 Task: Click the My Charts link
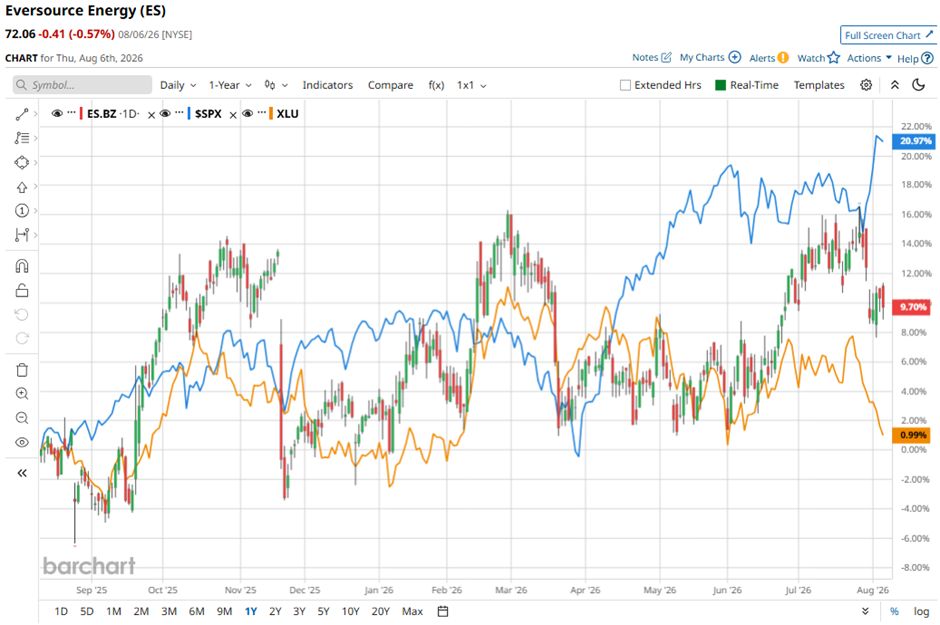(x=702, y=58)
